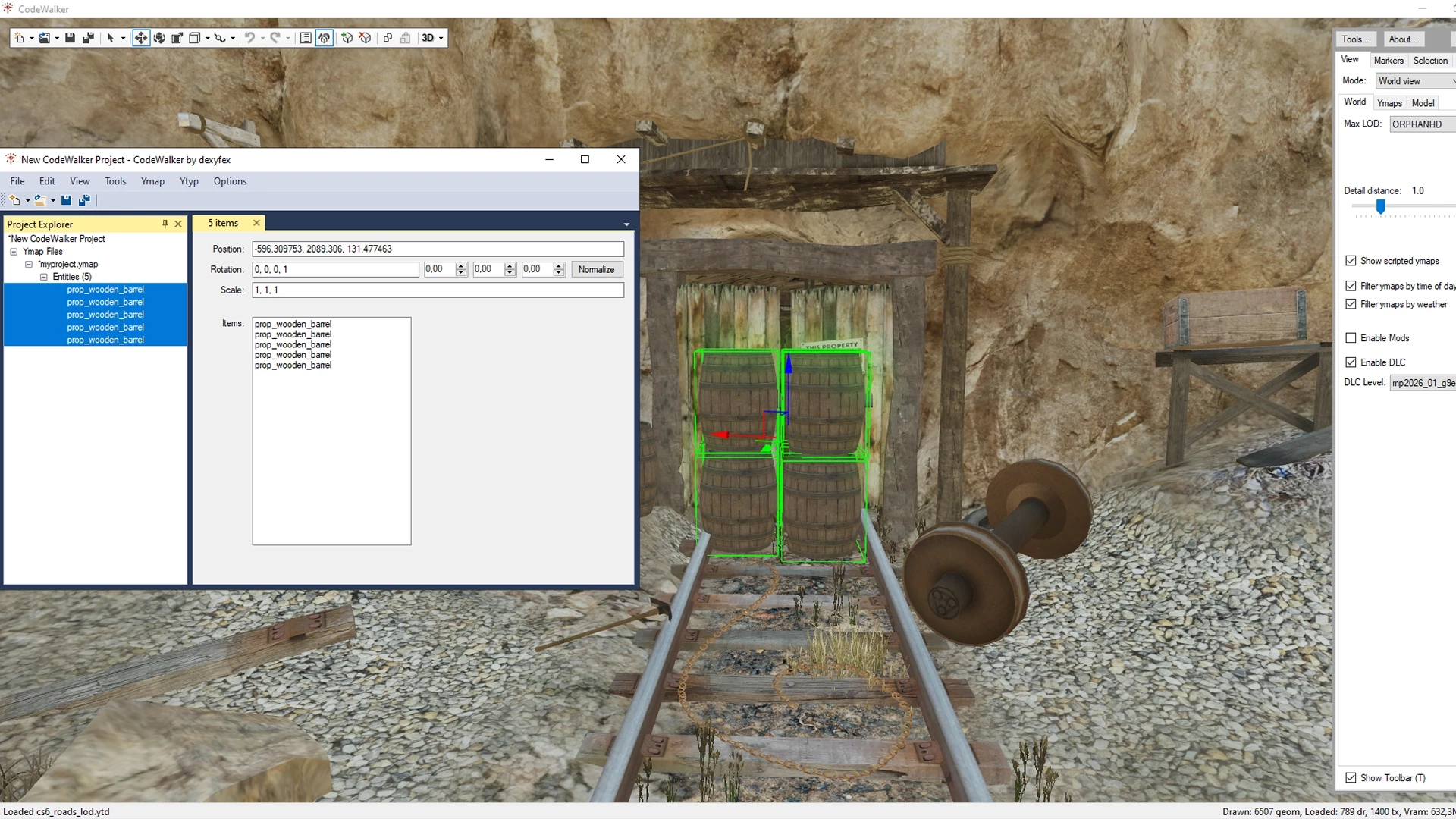Open the Edit menu in project window
Screen dimensions: 1456x819
click(47, 181)
